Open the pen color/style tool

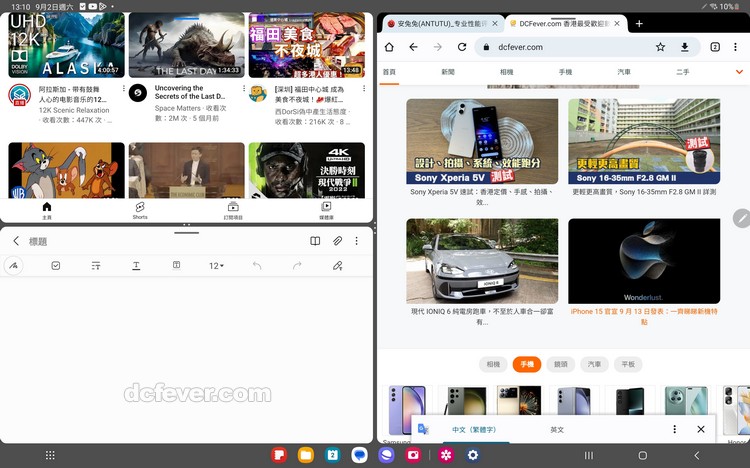[338, 266]
